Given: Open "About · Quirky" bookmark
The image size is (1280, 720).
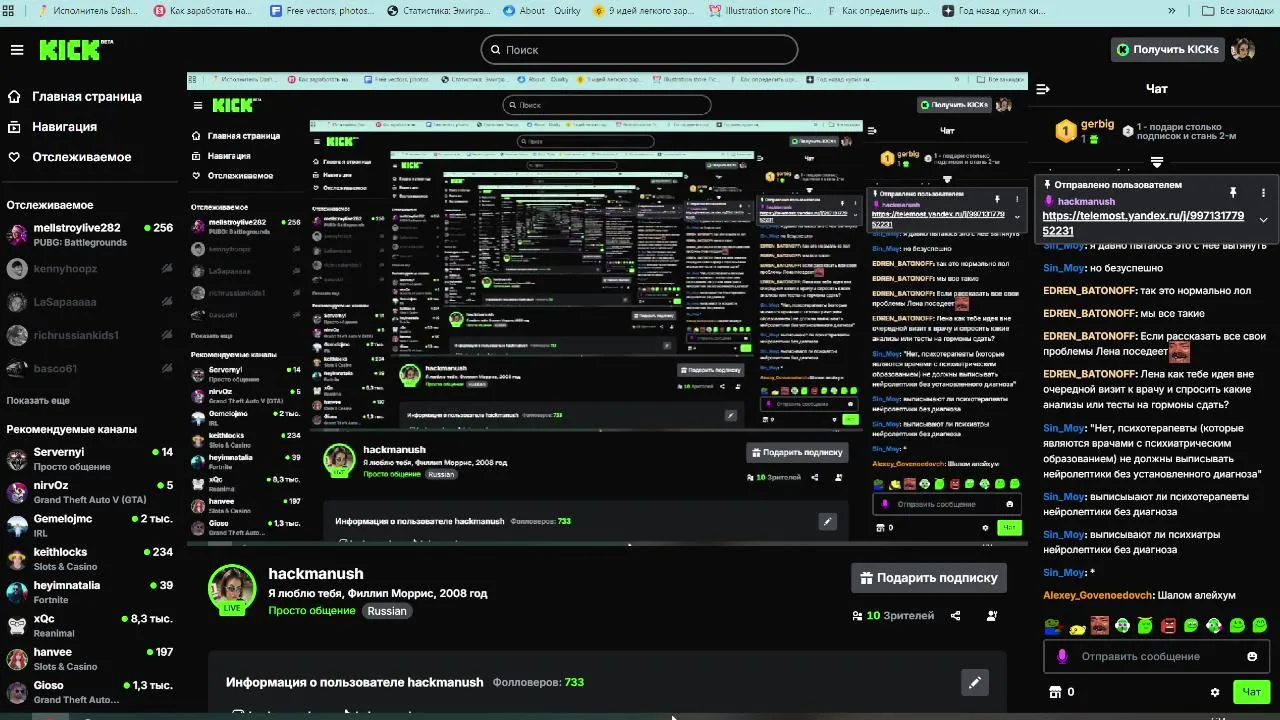Looking at the screenshot, I should click(x=541, y=11).
